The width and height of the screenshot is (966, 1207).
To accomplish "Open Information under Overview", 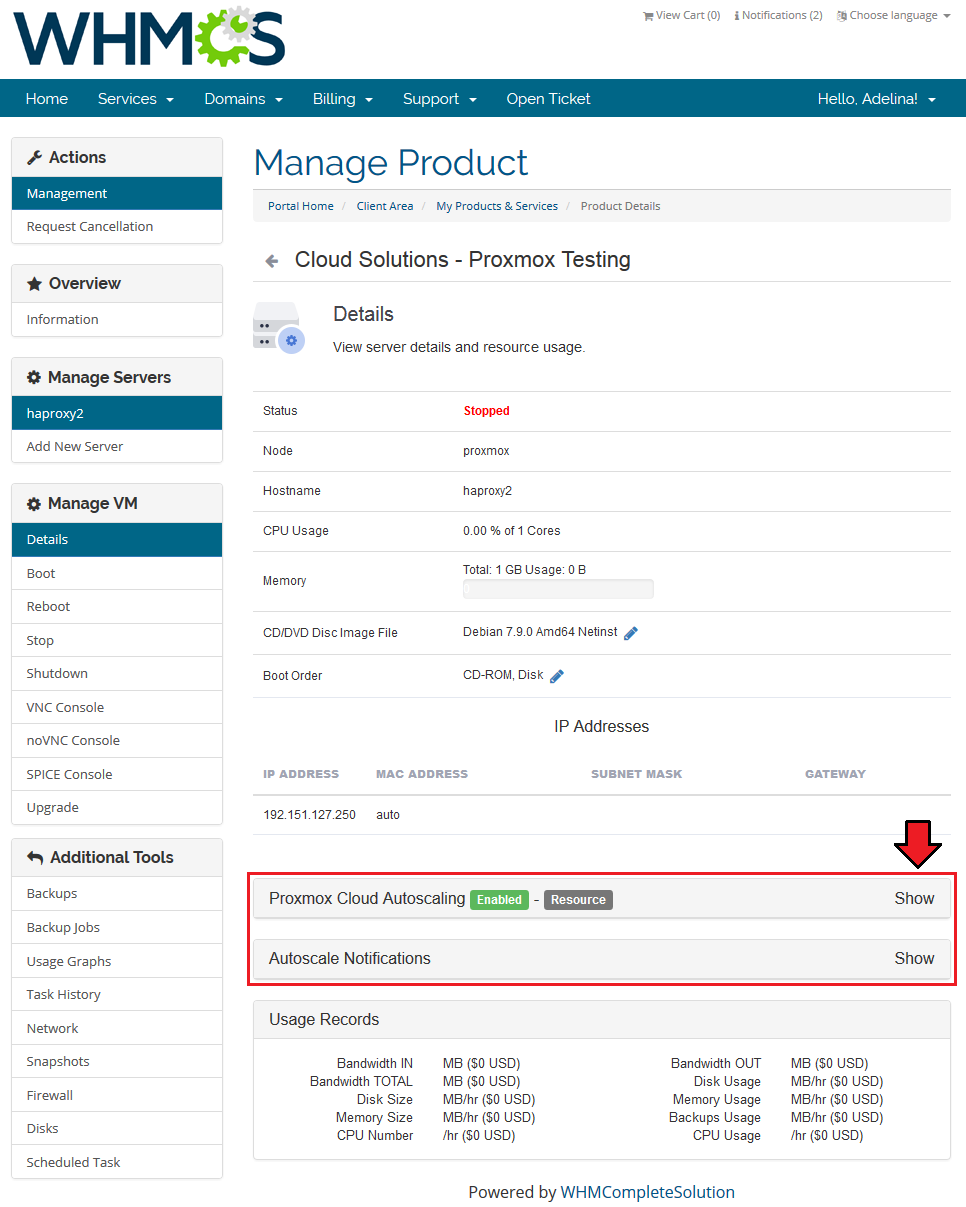I will [x=117, y=320].
